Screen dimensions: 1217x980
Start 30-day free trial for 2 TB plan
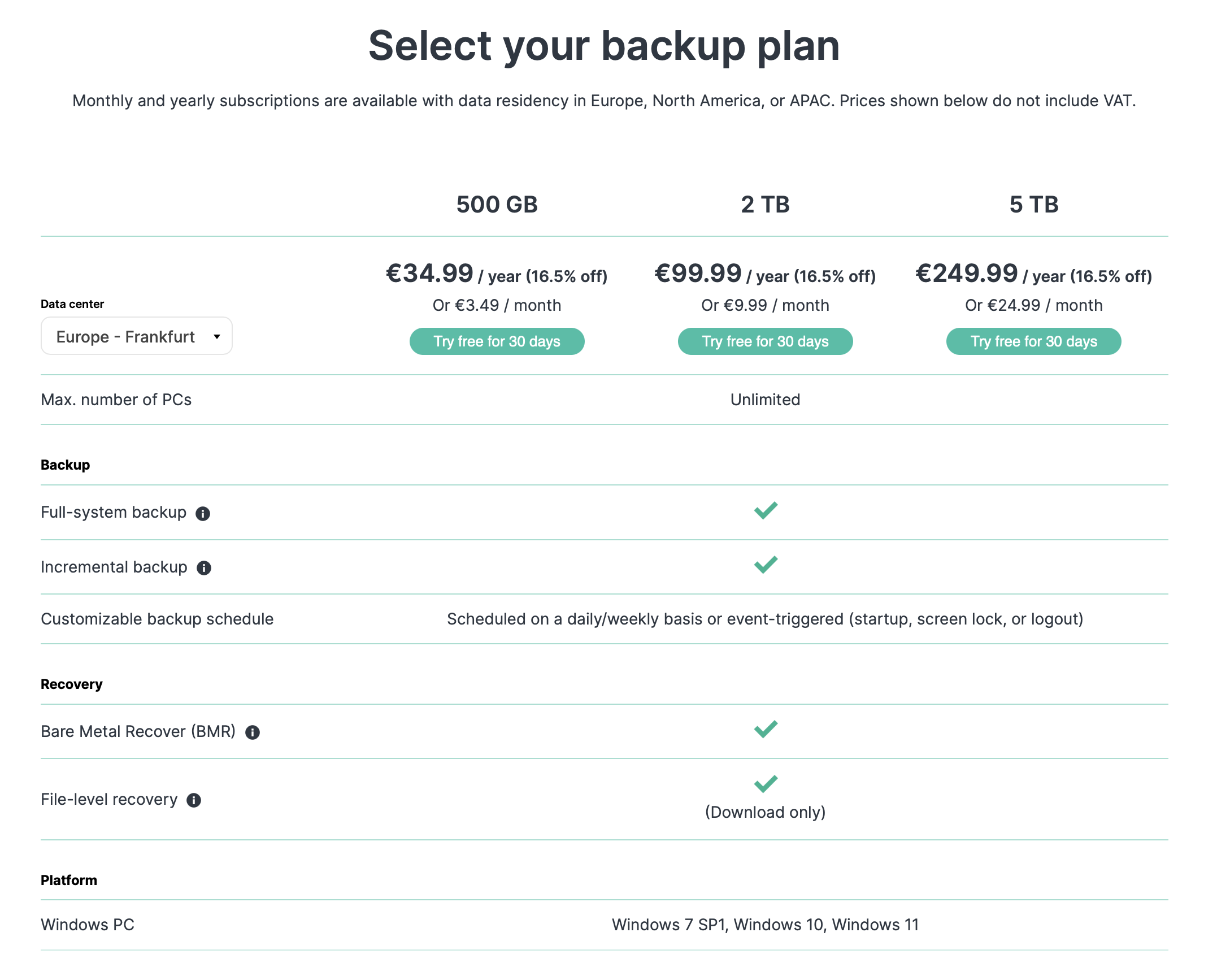(x=766, y=341)
